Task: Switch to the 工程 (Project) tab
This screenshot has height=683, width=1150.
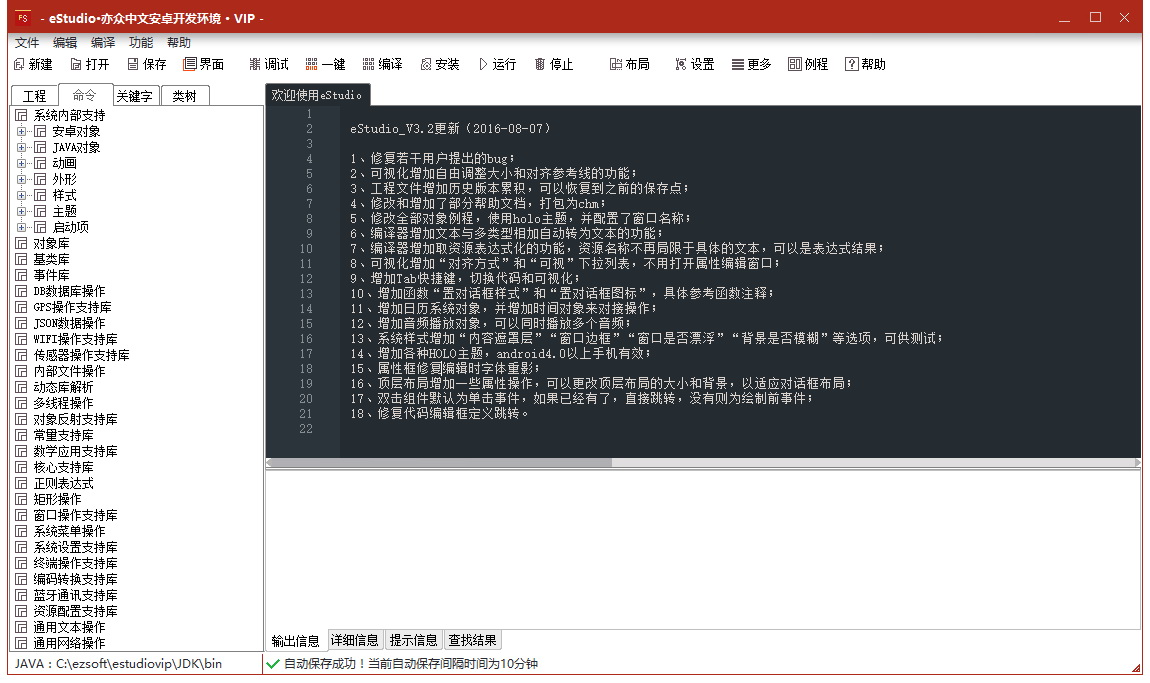Action: 34,96
